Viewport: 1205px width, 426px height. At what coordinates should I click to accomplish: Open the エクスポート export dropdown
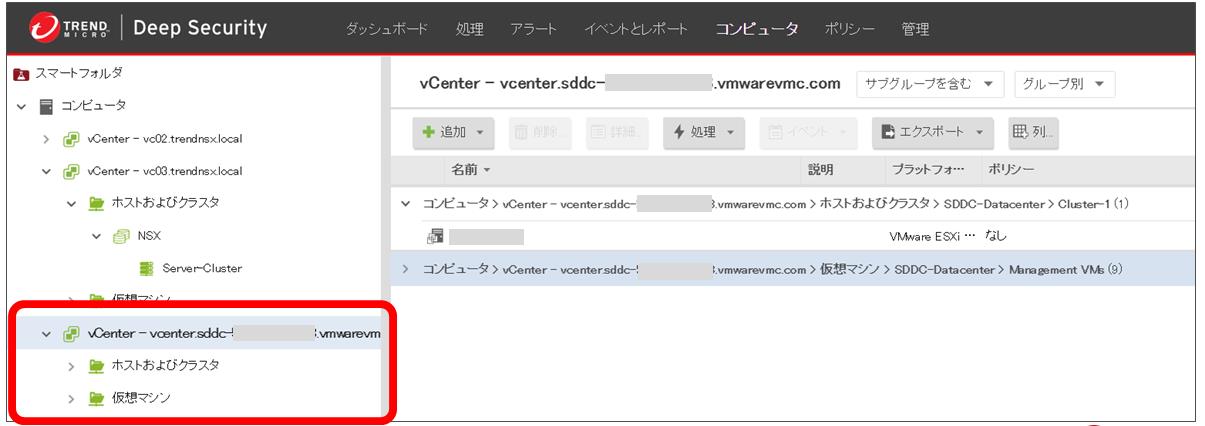pyautogui.click(x=932, y=132)
